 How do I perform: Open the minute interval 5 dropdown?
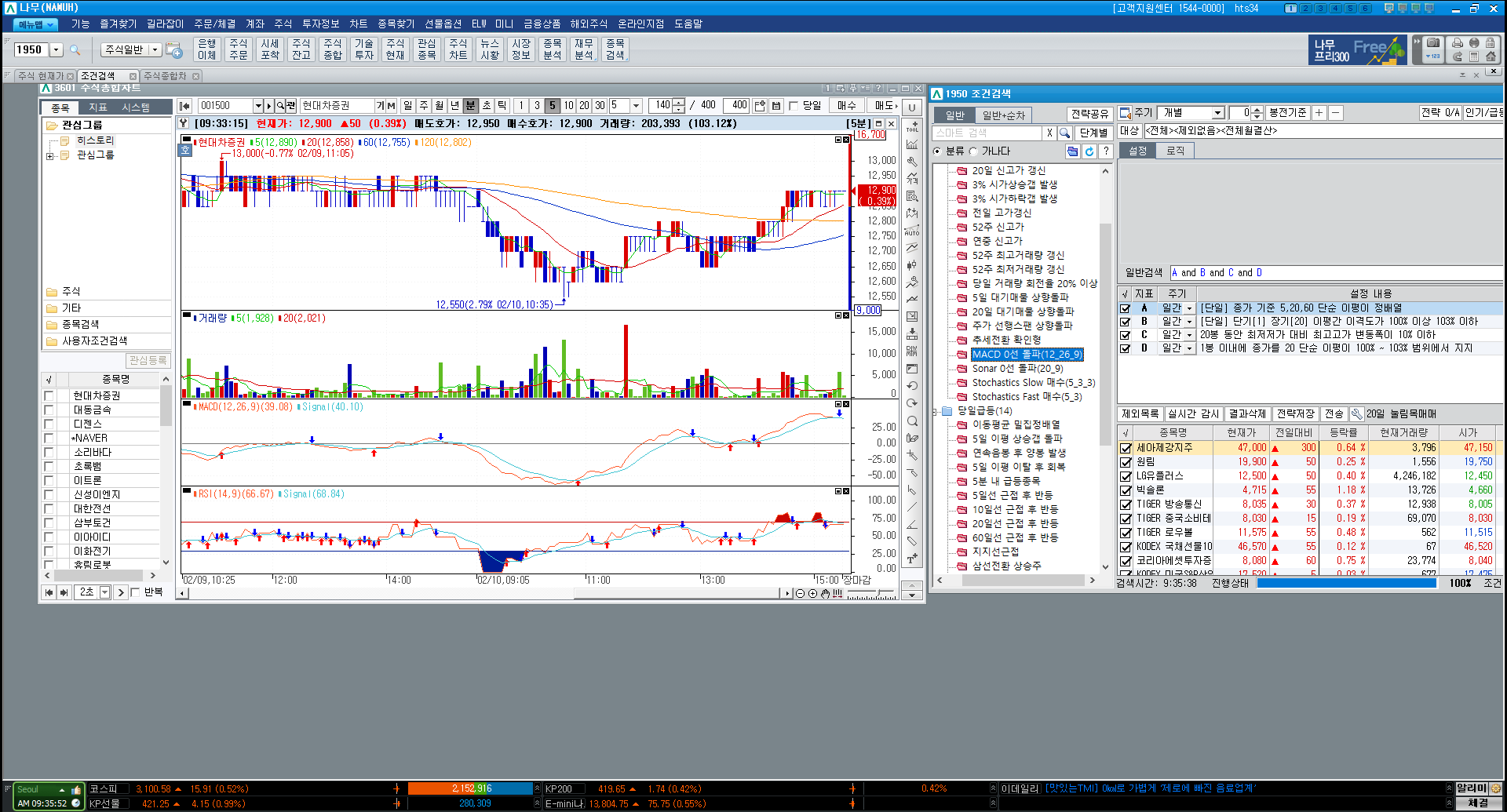(x=636, y=105)
